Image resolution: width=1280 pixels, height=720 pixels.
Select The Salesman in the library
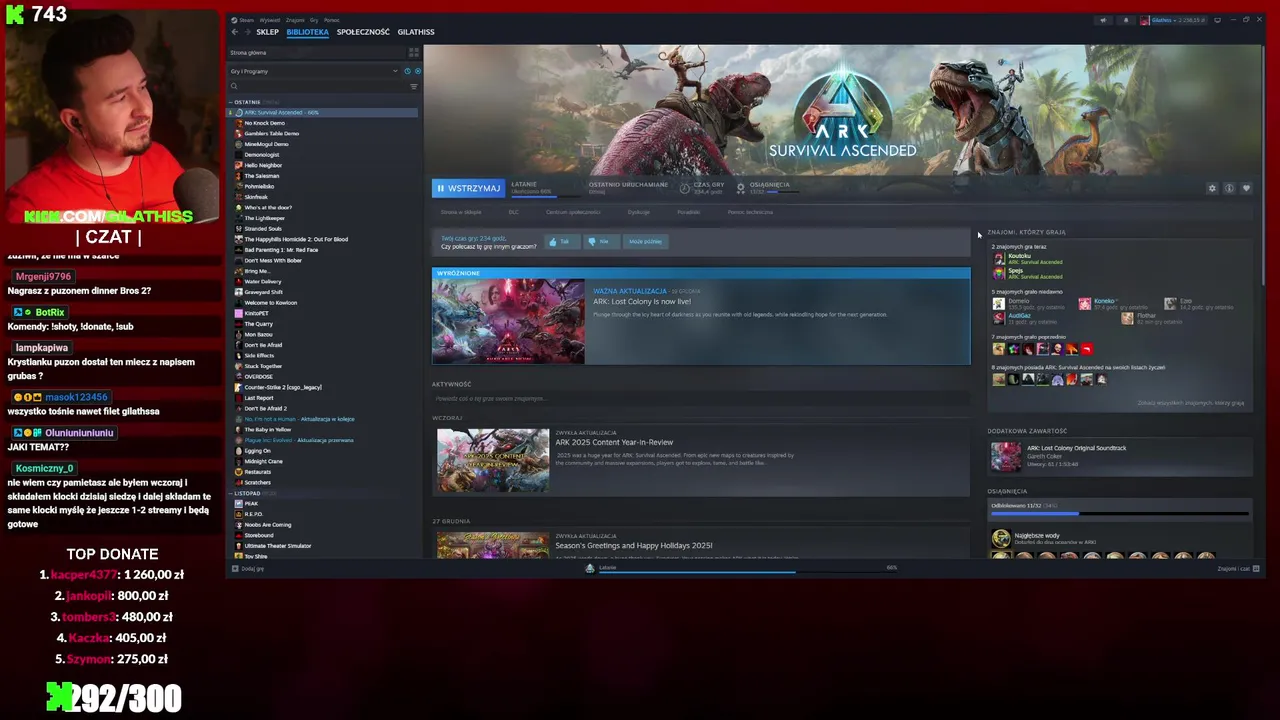pyautogui.click(x=262, y=176)
